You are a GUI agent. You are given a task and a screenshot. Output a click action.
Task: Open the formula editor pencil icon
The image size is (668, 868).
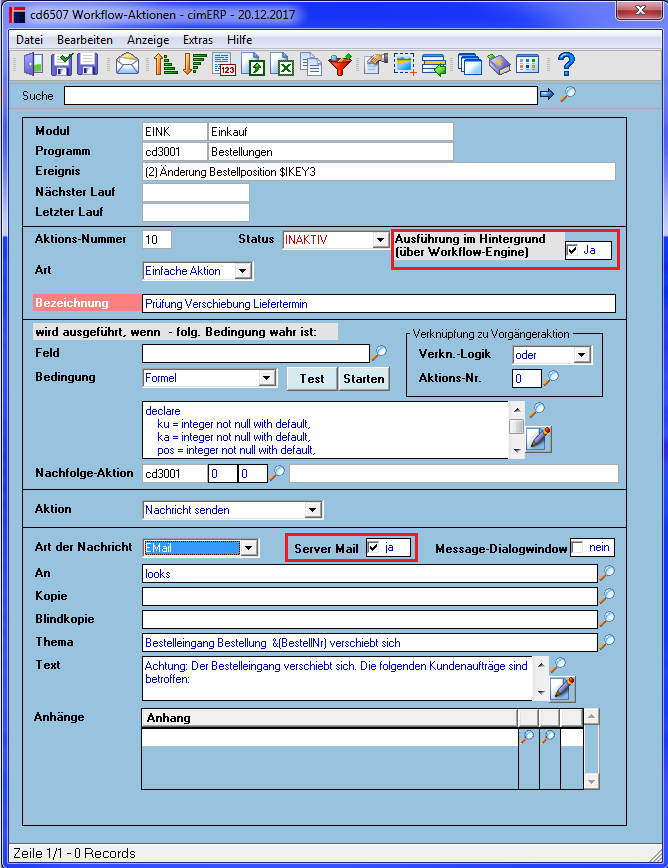(x=539, y=439)
